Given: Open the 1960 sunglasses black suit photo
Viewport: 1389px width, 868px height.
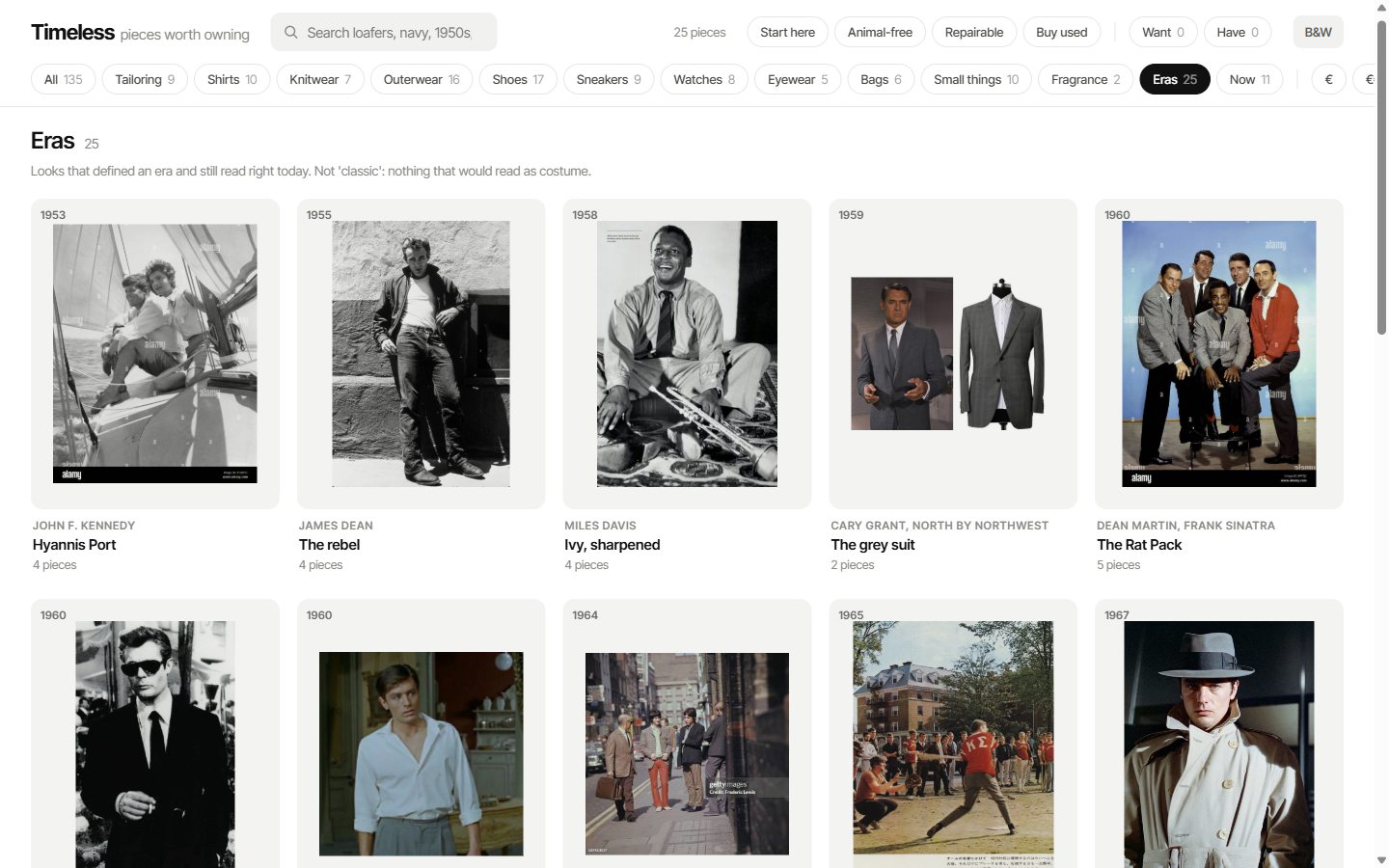Looking at the screenshot, I should coord(155,734).
